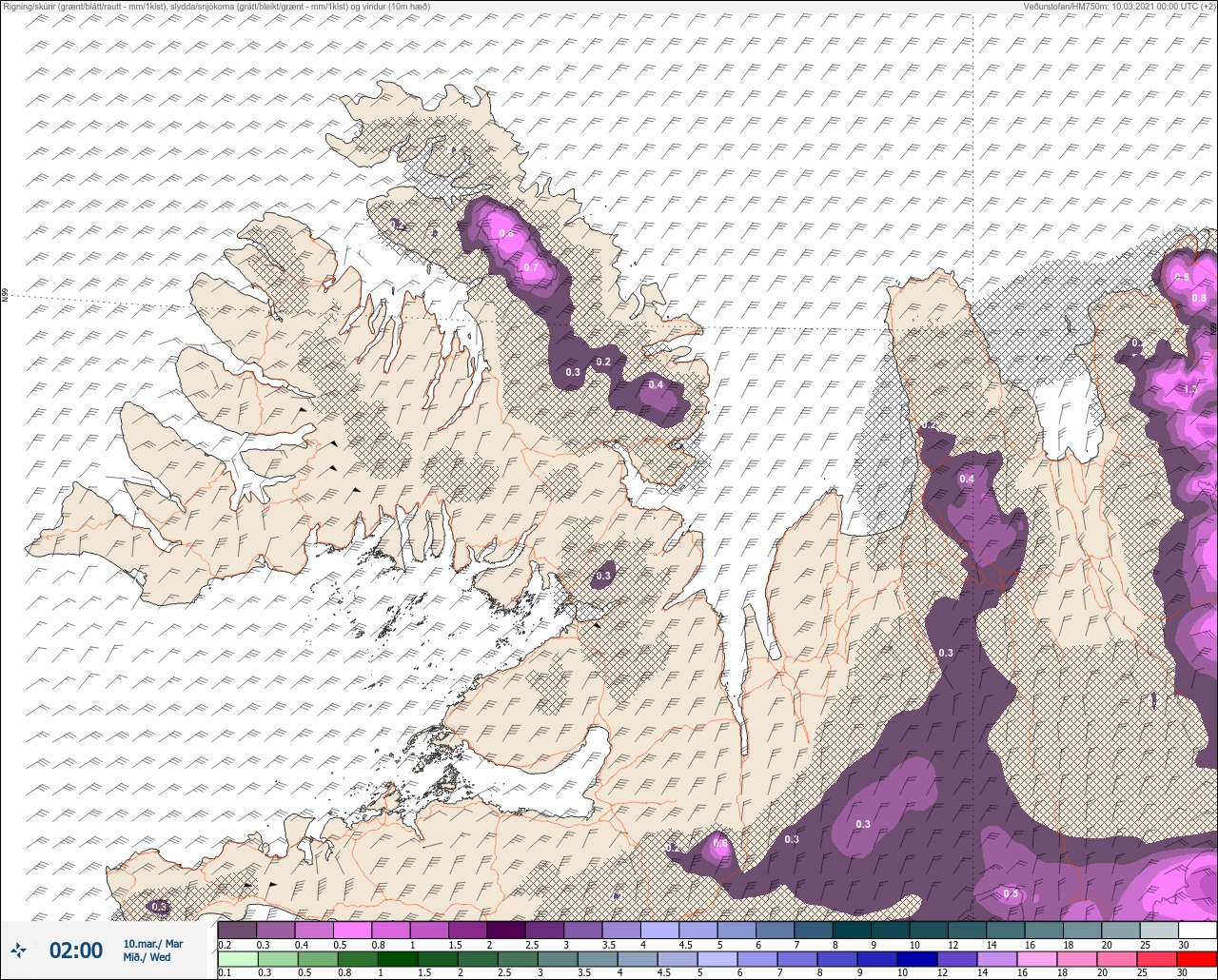This screenshot has height=980, width=1218.
Task: Click the pale green first swatch of lower legend
Action: tap(237, 958)
